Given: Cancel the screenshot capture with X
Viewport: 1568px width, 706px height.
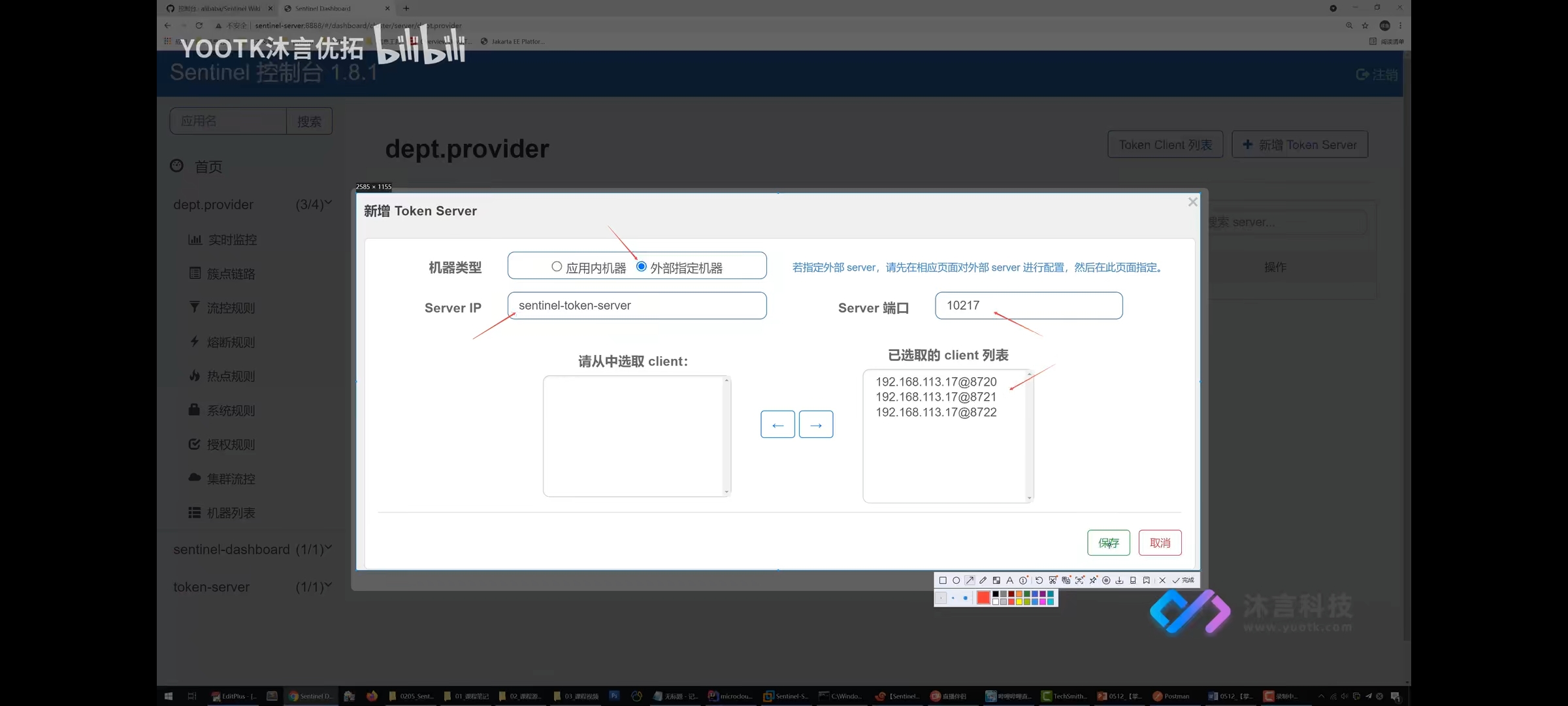Looking at the screenshot, I should point(1162,580).
